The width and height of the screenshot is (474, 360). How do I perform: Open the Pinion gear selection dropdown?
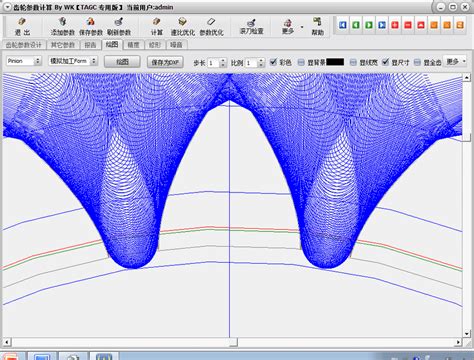click(23, 61)
